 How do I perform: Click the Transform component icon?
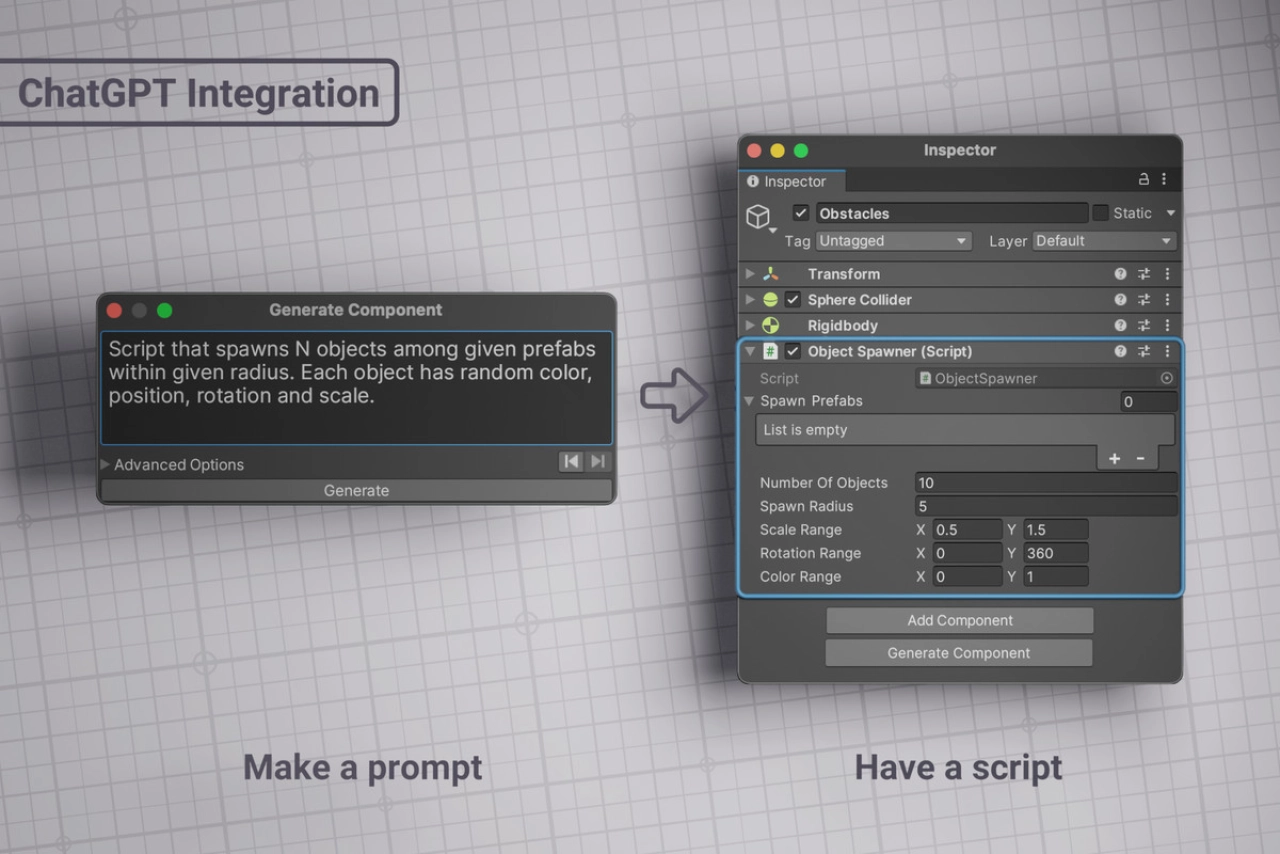[770, 274]
